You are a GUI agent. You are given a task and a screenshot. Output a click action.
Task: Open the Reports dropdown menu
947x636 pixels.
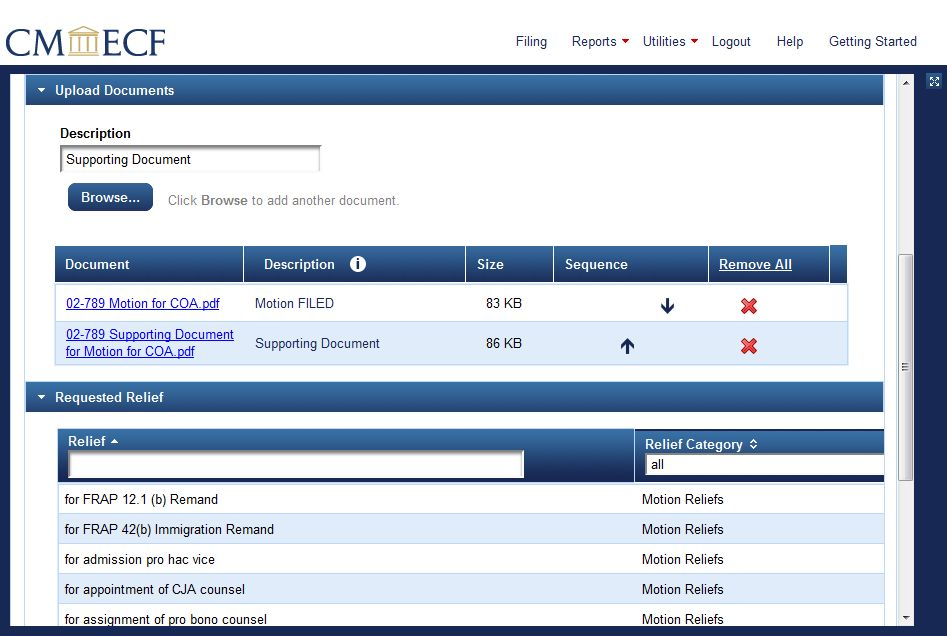pos(600,41)
